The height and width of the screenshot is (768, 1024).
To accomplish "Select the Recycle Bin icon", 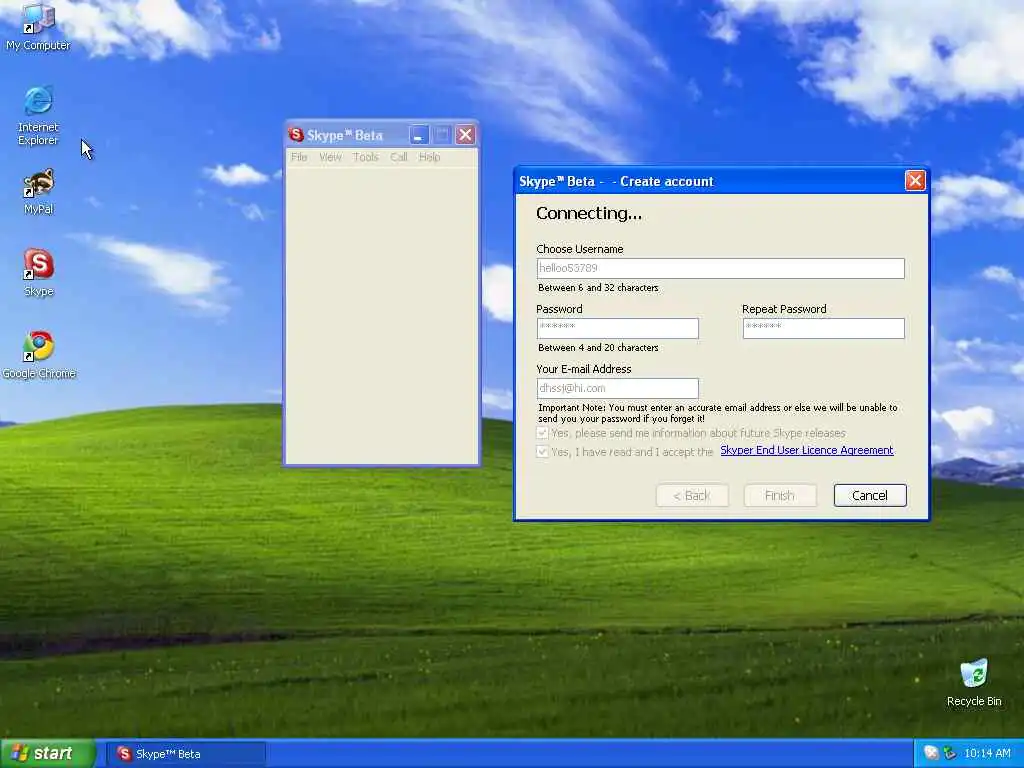I will coord(974,682).
